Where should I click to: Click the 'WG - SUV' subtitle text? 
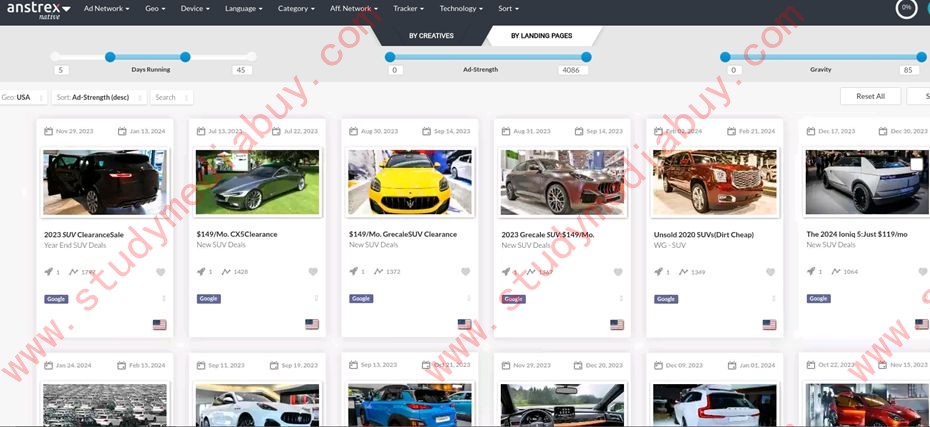[670, 245]
